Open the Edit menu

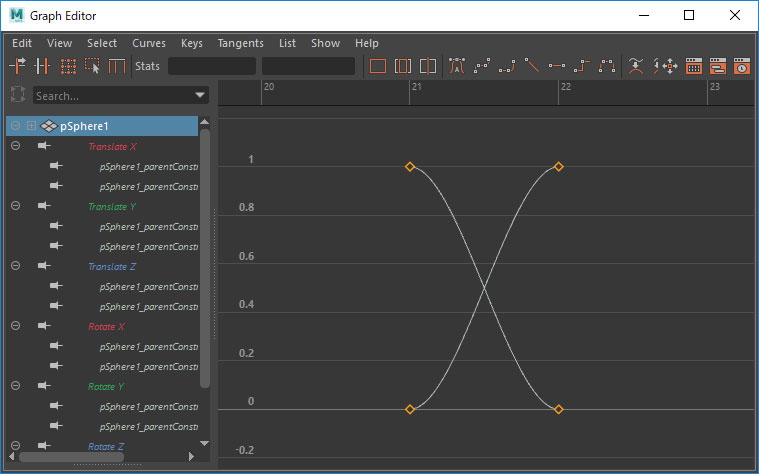[22, 43]
